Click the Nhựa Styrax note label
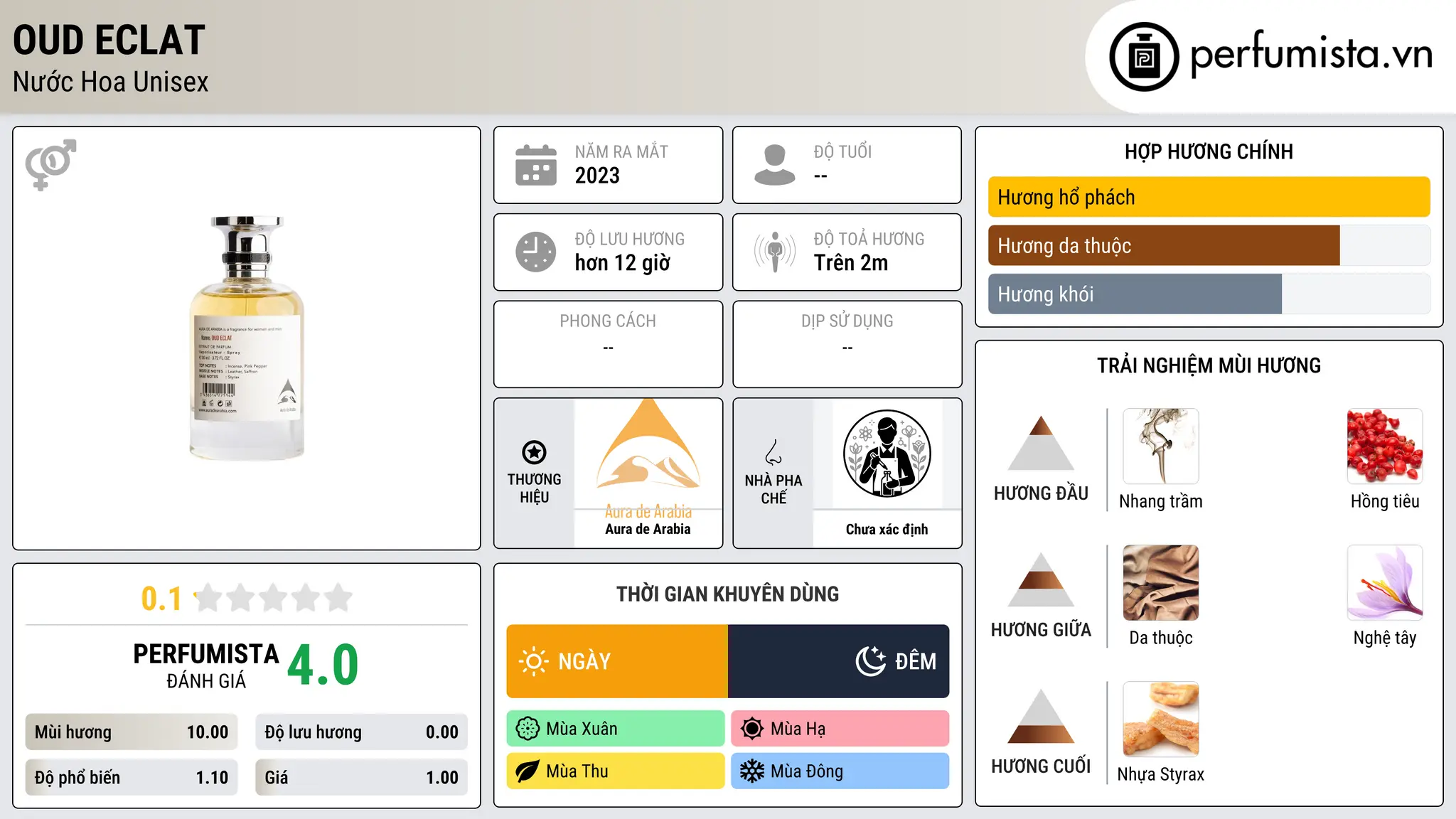 click(x=1161, y=774)
